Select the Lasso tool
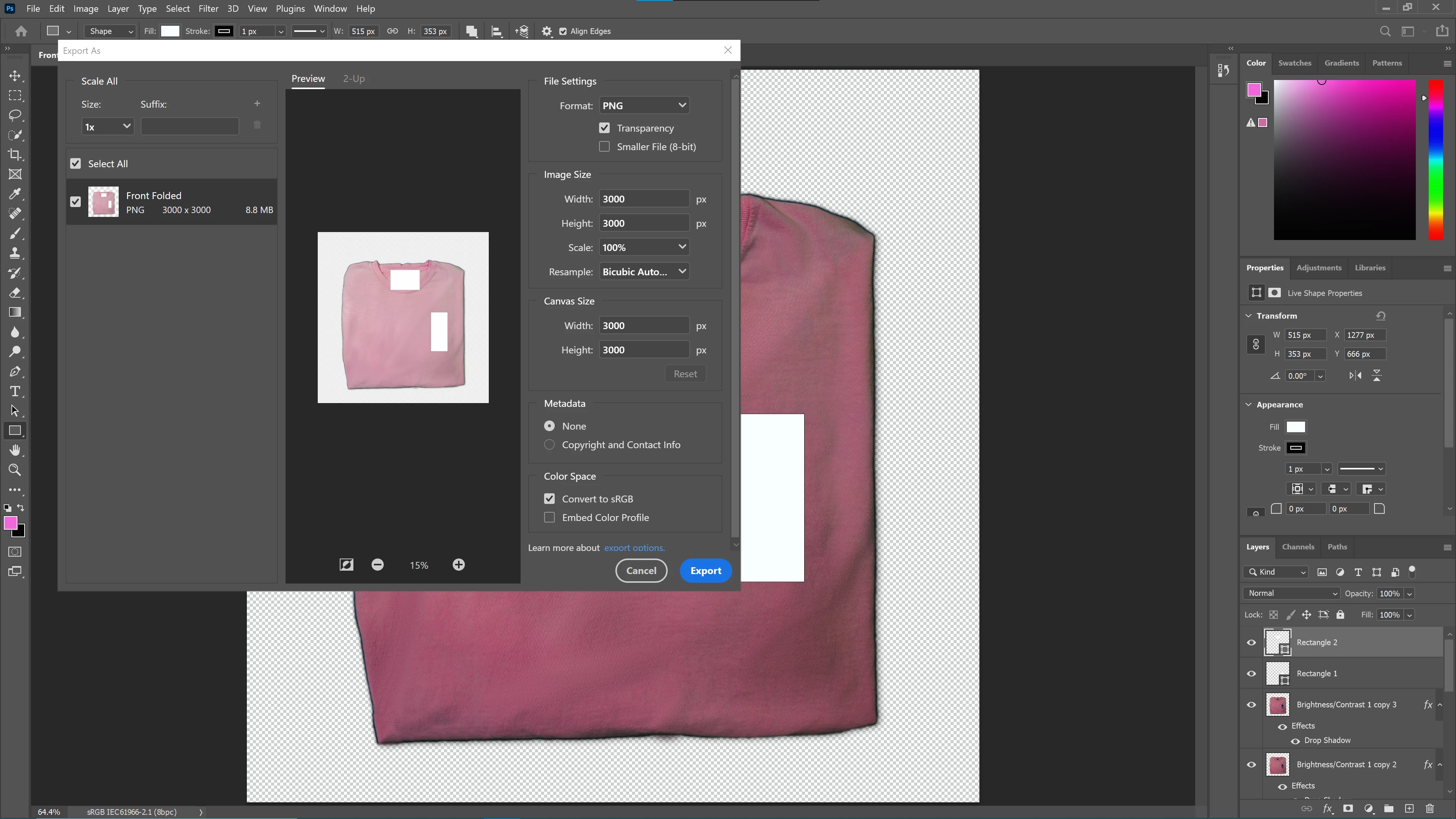 coord(15,115)
